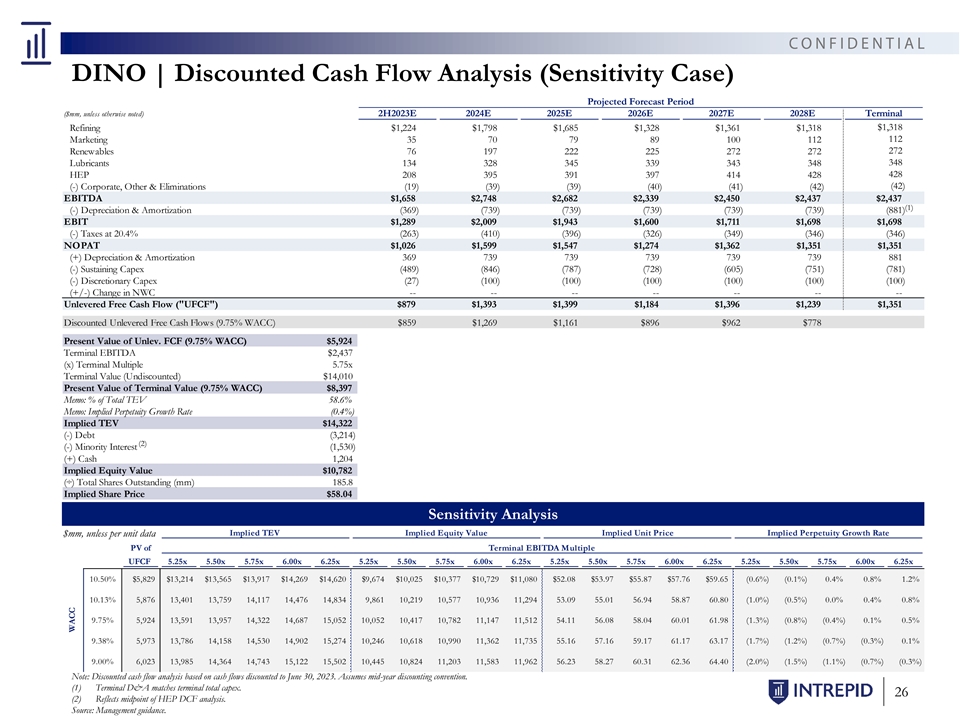This screenshot has height=720, width=960.
Task: Click the 9.38% WACC row label
Action: click(x=102, y=641)
